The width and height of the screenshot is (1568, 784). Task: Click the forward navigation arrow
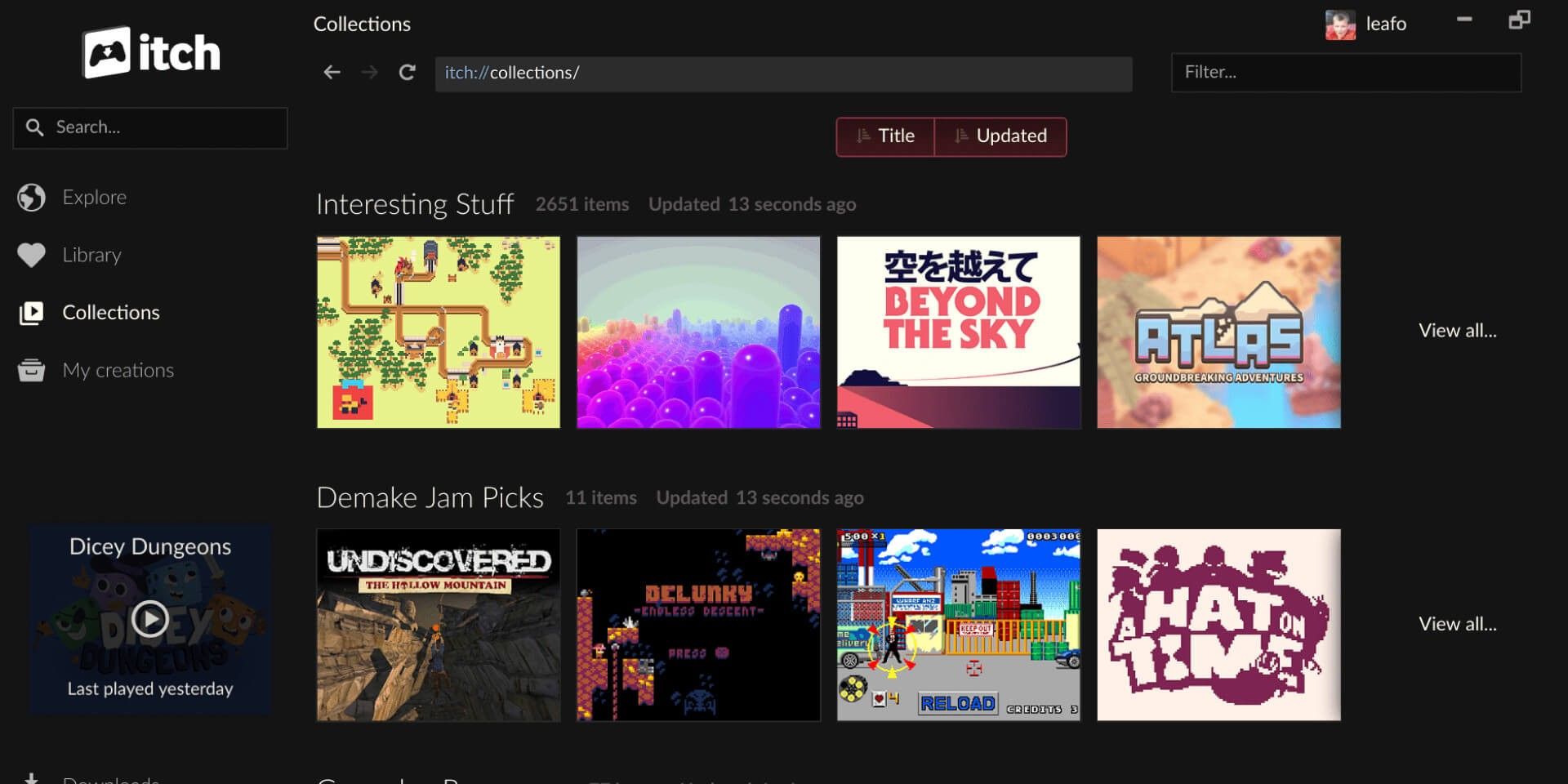370,73
